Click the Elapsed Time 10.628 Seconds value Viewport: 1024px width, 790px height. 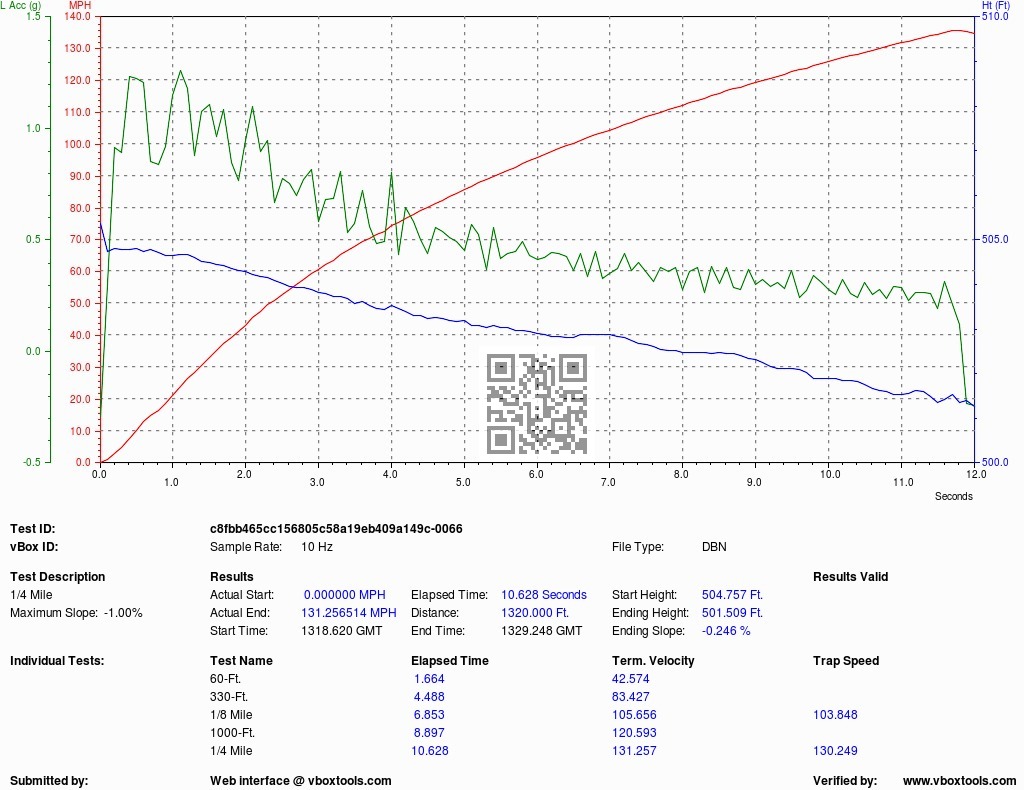[x=544, y=595]
